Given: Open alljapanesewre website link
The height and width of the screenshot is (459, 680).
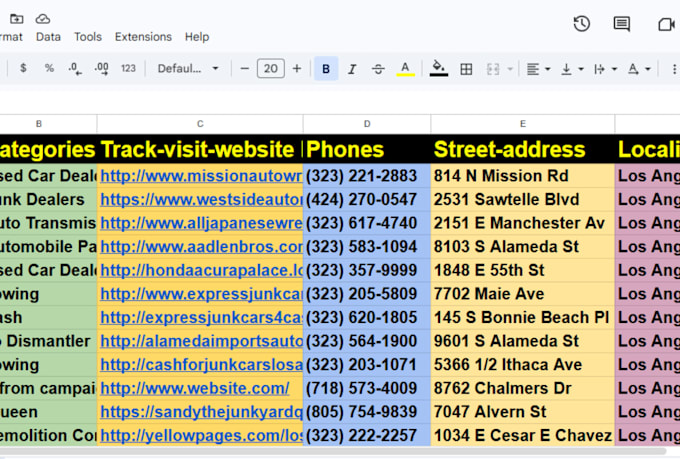Looking at the screenshot, I should 201,223.
